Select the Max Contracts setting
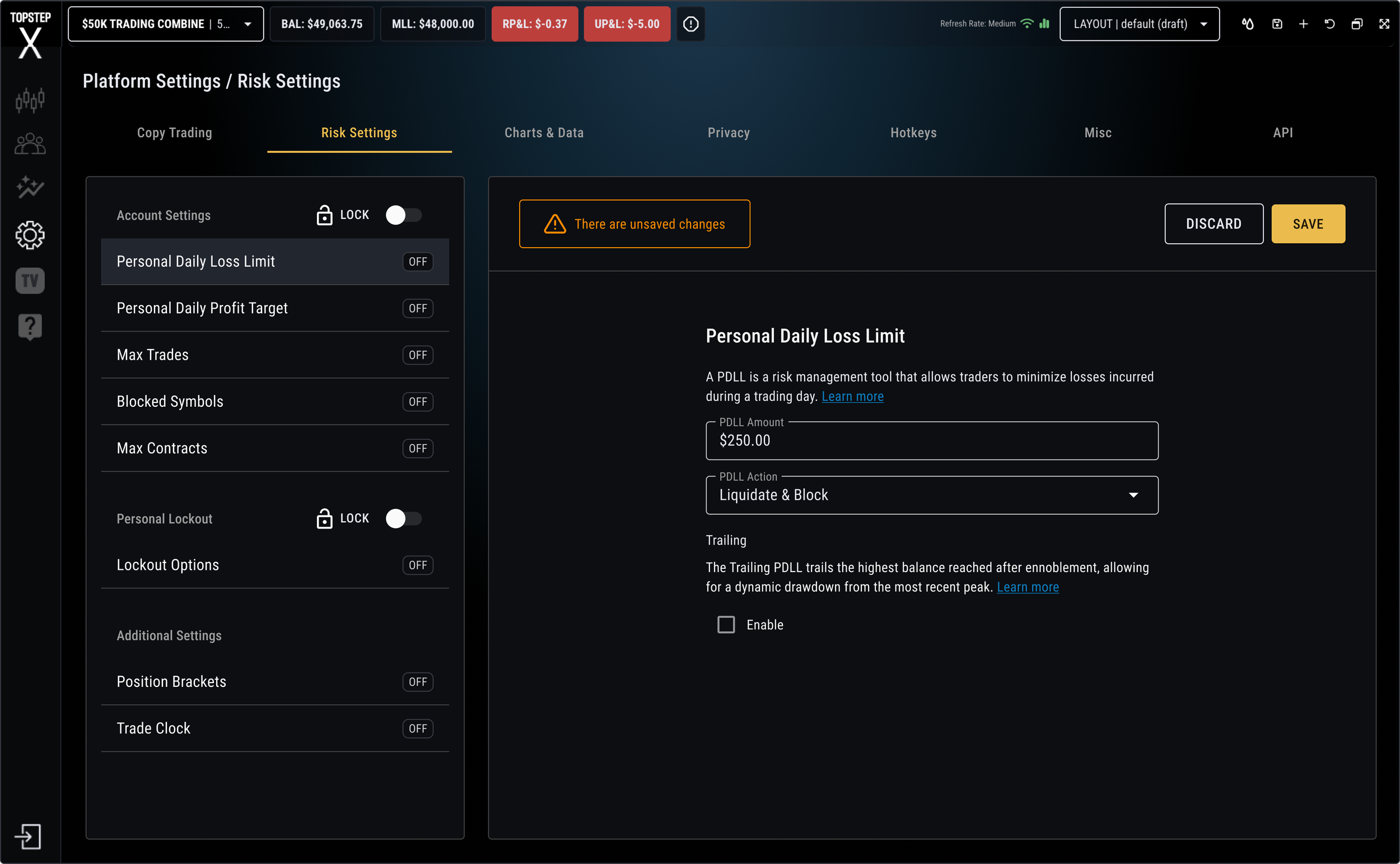 pos(274,449)
